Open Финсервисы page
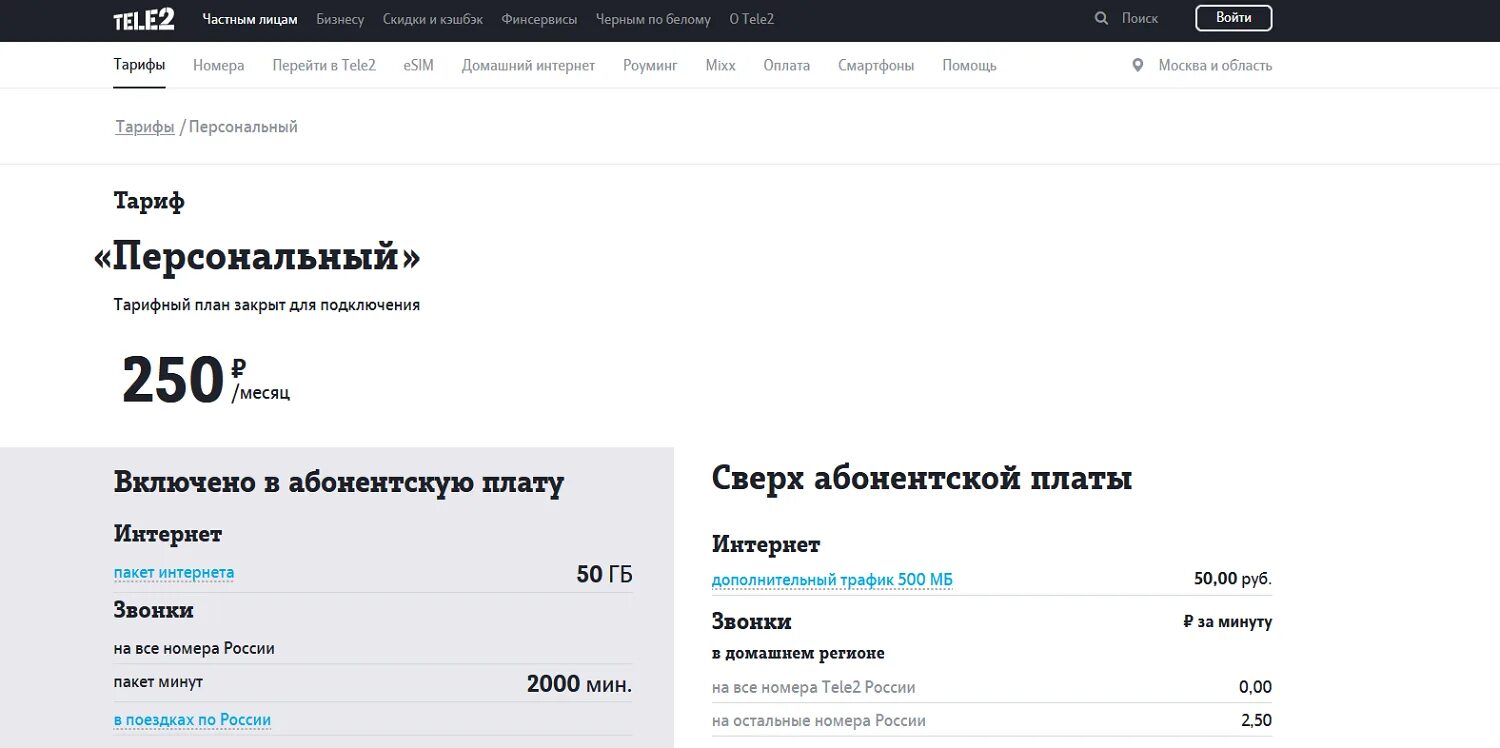Viewport: 1500px width, 748px height. 539,19
